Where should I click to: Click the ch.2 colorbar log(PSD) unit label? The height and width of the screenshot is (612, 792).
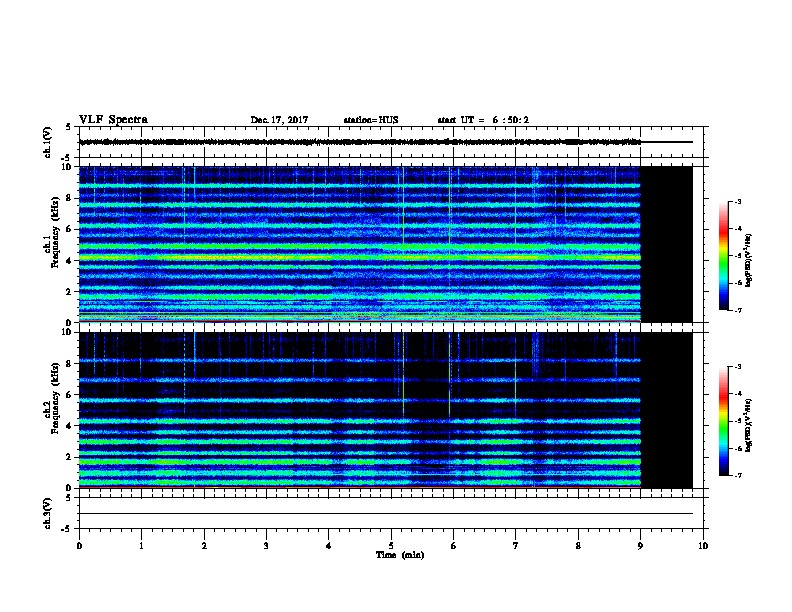pyautogui.click(x=748, y=425)
